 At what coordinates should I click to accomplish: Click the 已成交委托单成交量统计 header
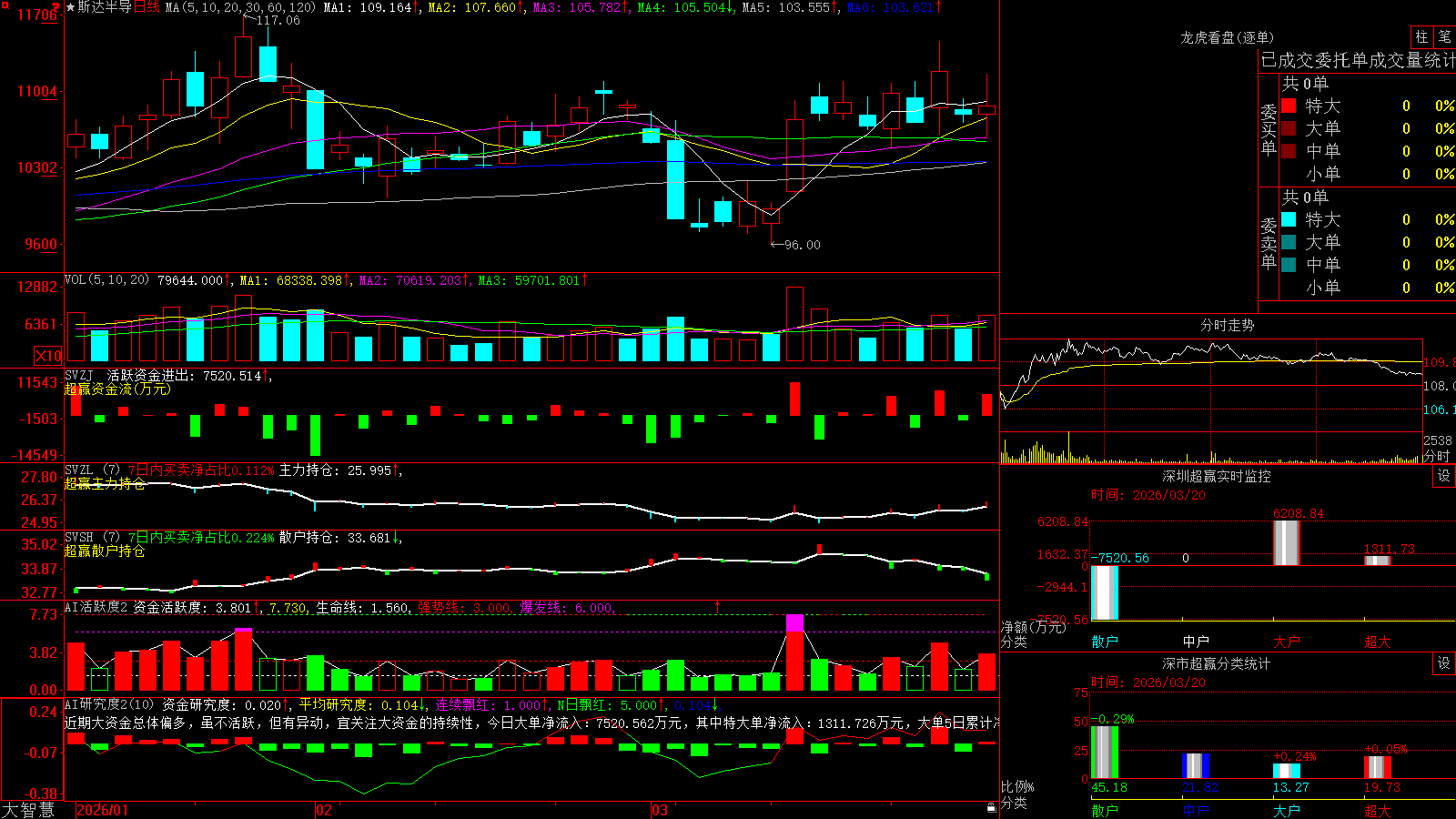pyautogui.click(x=1358, y=60)
